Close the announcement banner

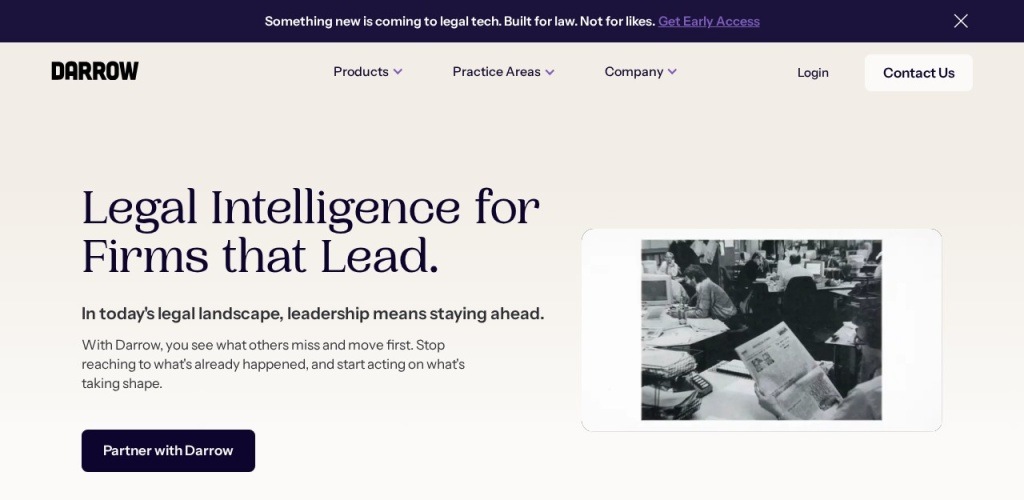960,21
